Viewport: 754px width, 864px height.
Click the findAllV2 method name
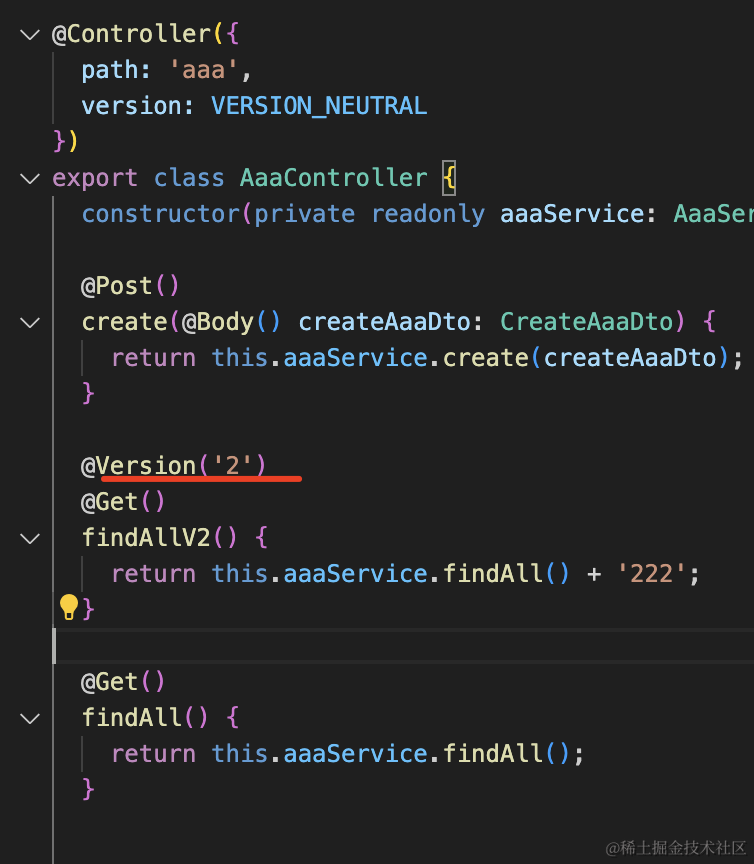tap(146, 537)
